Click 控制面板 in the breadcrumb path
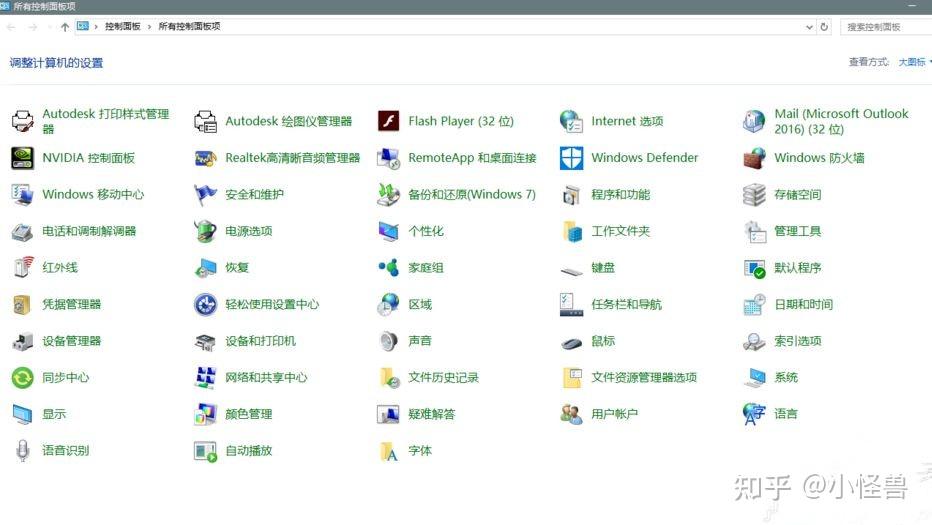This screenshot has height=525, width=932. 122,27
